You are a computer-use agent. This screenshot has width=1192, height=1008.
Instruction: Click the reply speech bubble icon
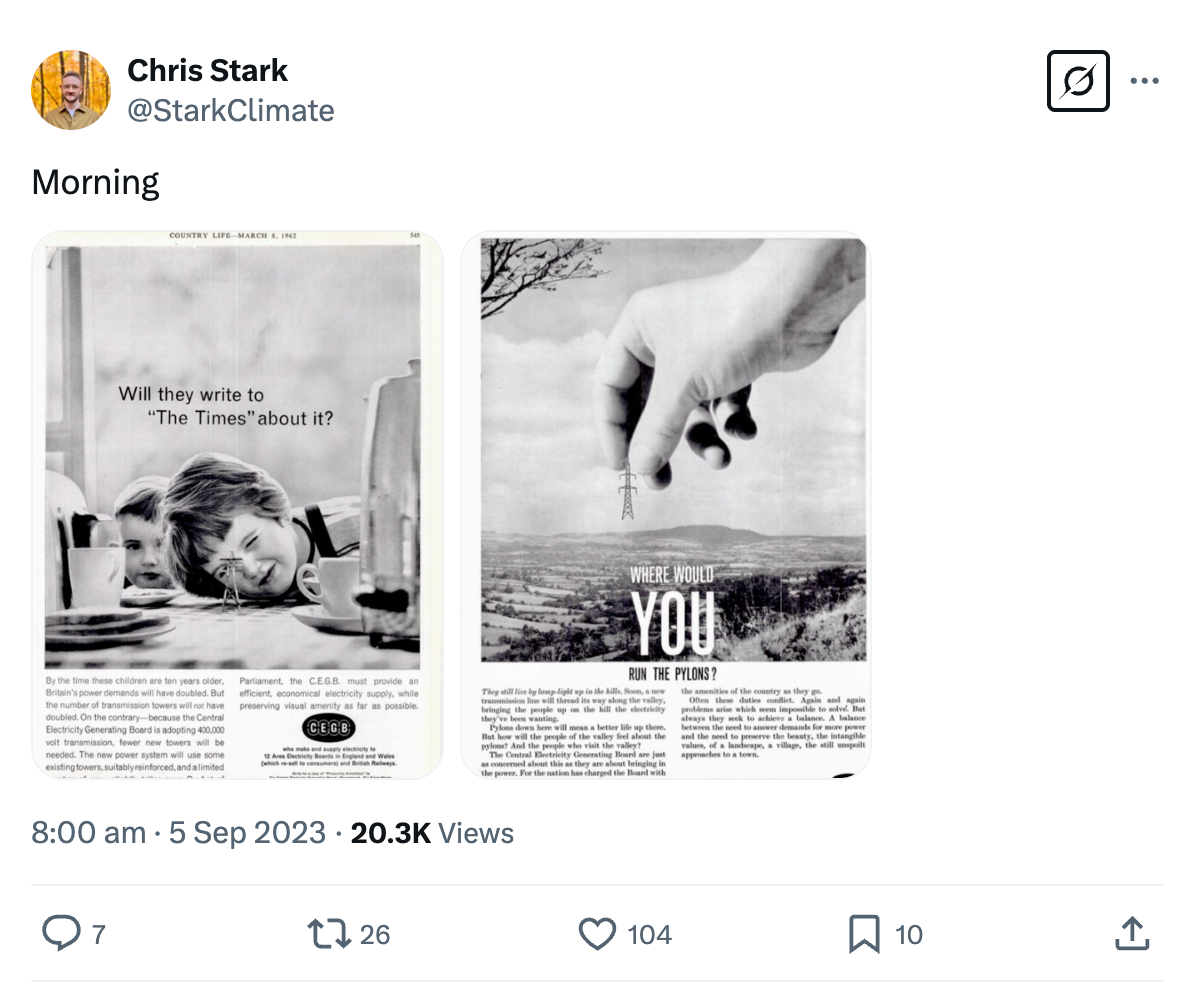[x=61, y=934]
